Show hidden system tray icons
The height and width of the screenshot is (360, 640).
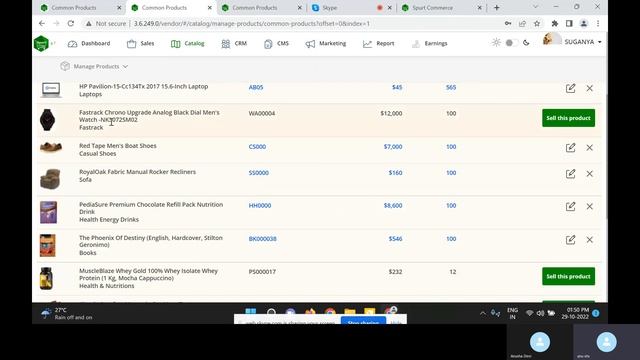tap(483, 313)
